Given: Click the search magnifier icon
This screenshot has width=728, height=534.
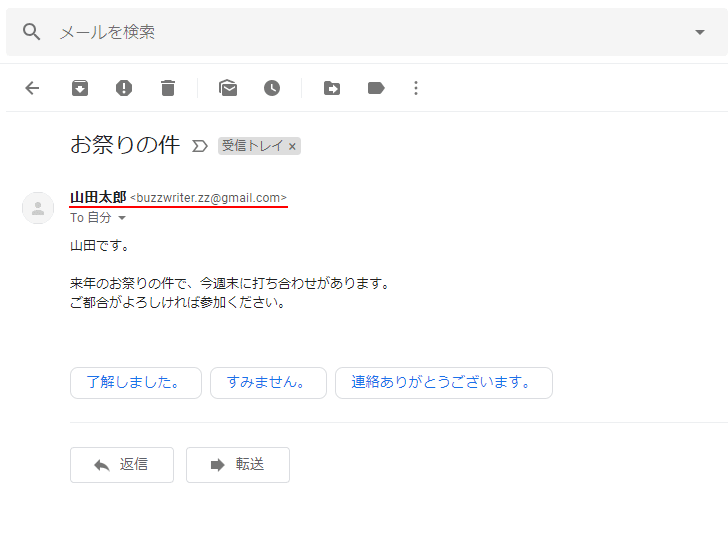Looking at the screenshot, I should click(x=31, y=32).
